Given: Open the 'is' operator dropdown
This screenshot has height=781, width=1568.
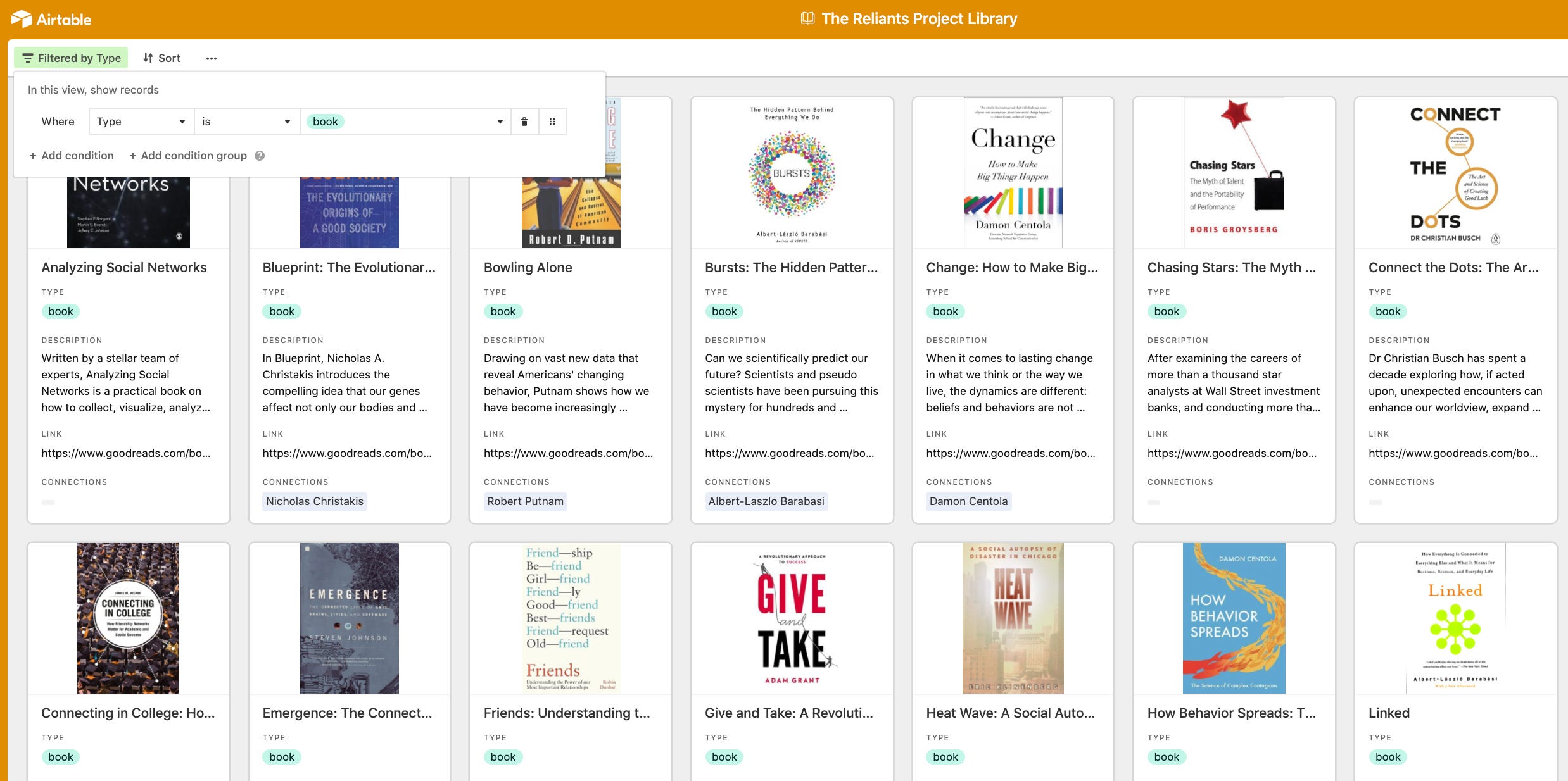Looking at the screenshot, I should click(x=247, y=122).
